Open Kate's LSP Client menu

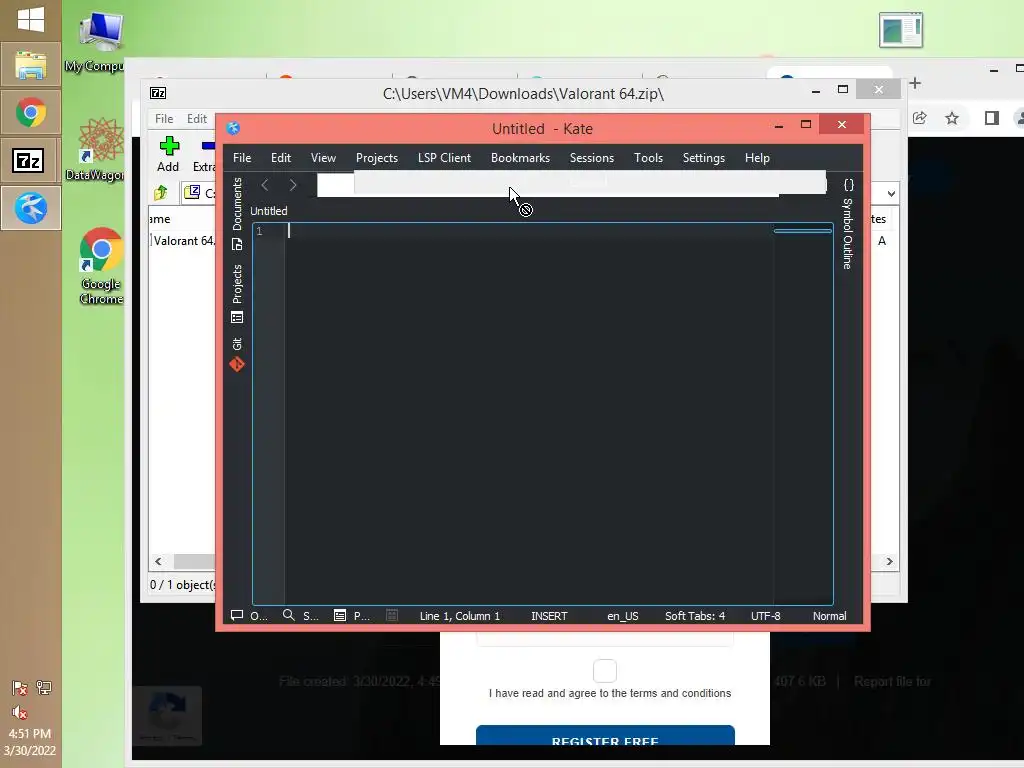click(444, 157)
